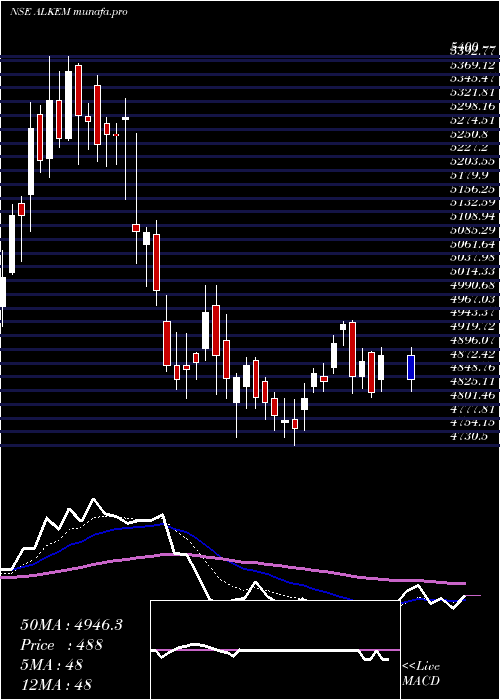This screenshot has width=500, height=700.
Task: Click the blue candlestick at the far right
Action: click(x=411, y=367)
